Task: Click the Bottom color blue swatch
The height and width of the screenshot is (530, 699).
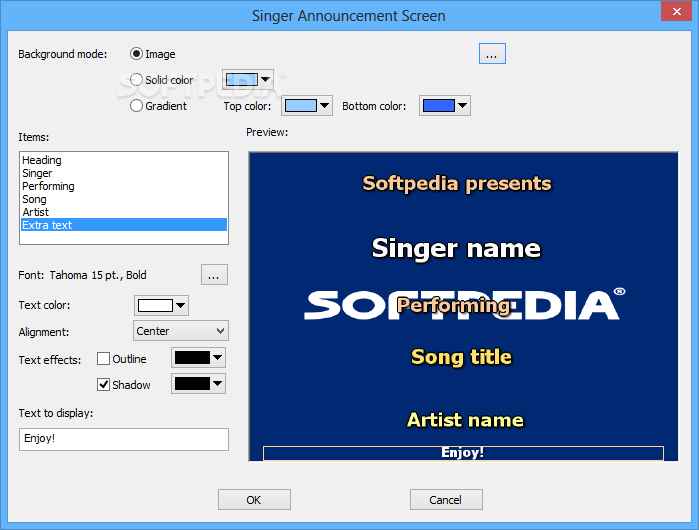Action: pyautogui.click(x=439, y=106)
